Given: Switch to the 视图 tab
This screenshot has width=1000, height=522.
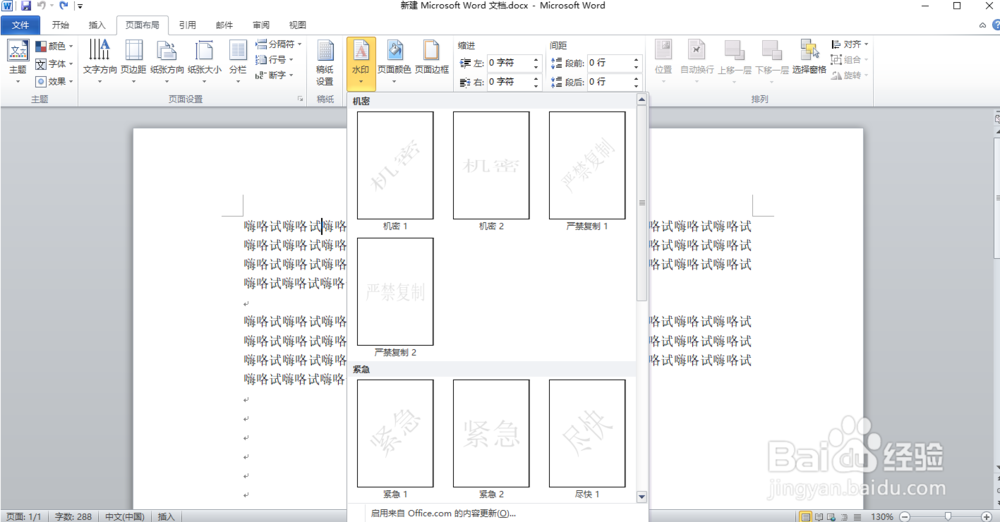Looking at the screenshot, I should (x=297, y=25).
